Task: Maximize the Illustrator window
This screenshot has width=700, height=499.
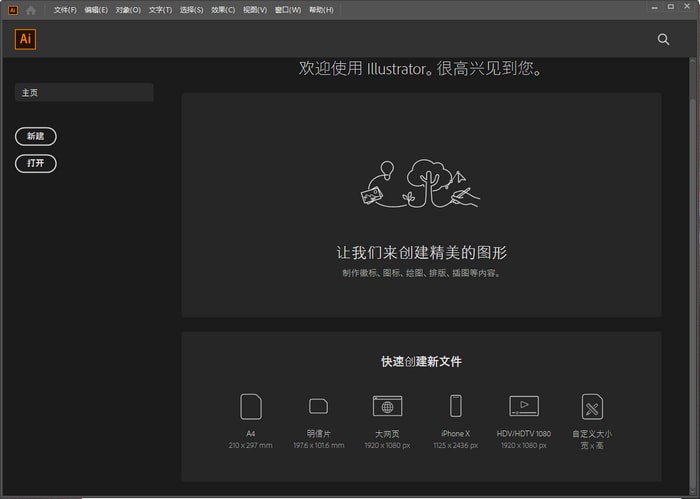Action: tap(671, 7)
